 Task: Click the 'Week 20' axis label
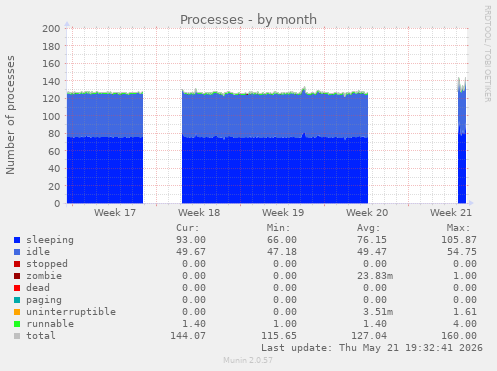click(x=367, y=213)
